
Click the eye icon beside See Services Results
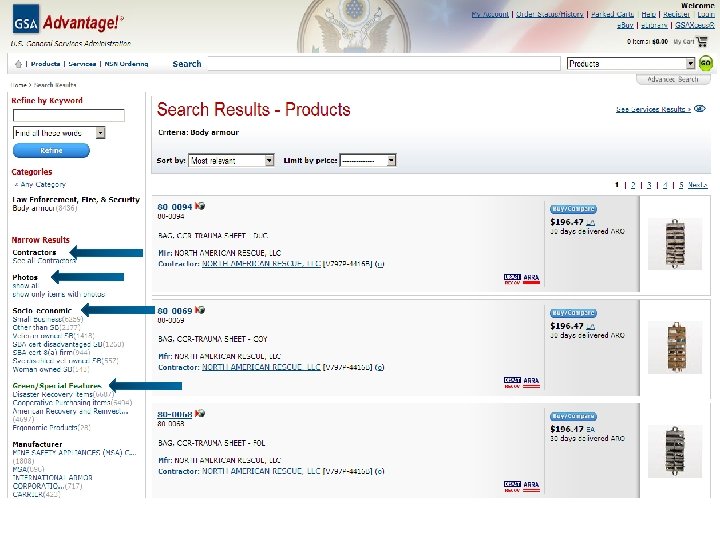coord(700,109)
